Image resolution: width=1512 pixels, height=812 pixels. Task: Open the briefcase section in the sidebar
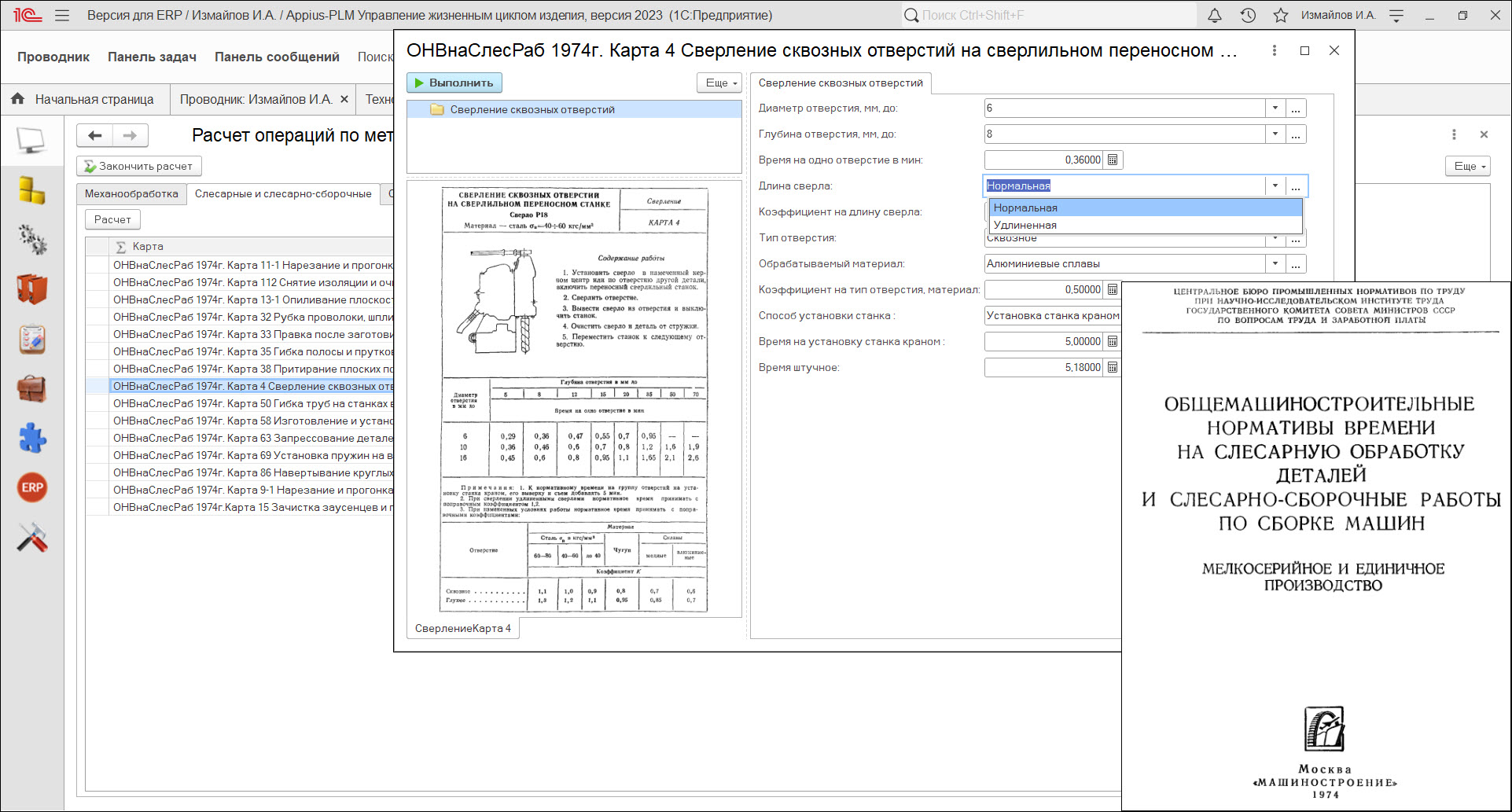pyautogui.click(x=31, y=388)
